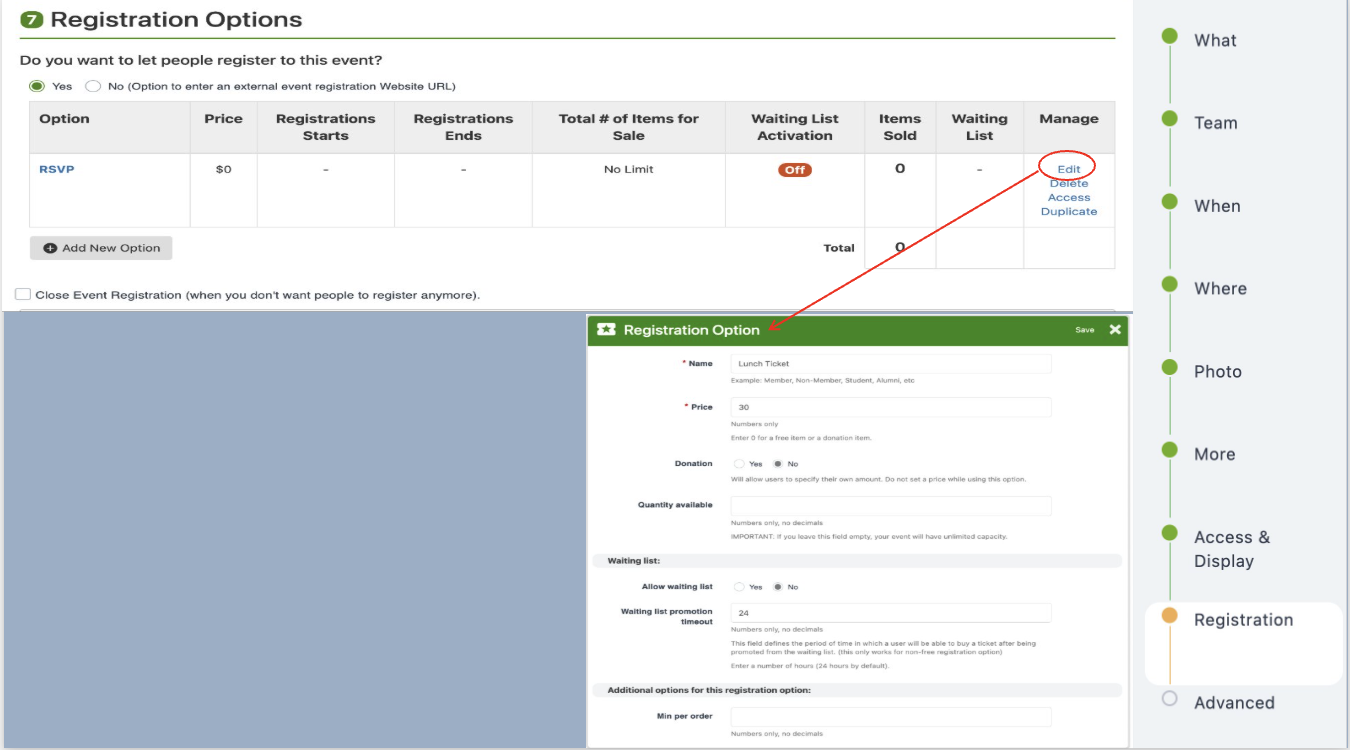Delete the RSVP registration option
The width and height of the screenshot is (1350, 750).
[1068, 182]
